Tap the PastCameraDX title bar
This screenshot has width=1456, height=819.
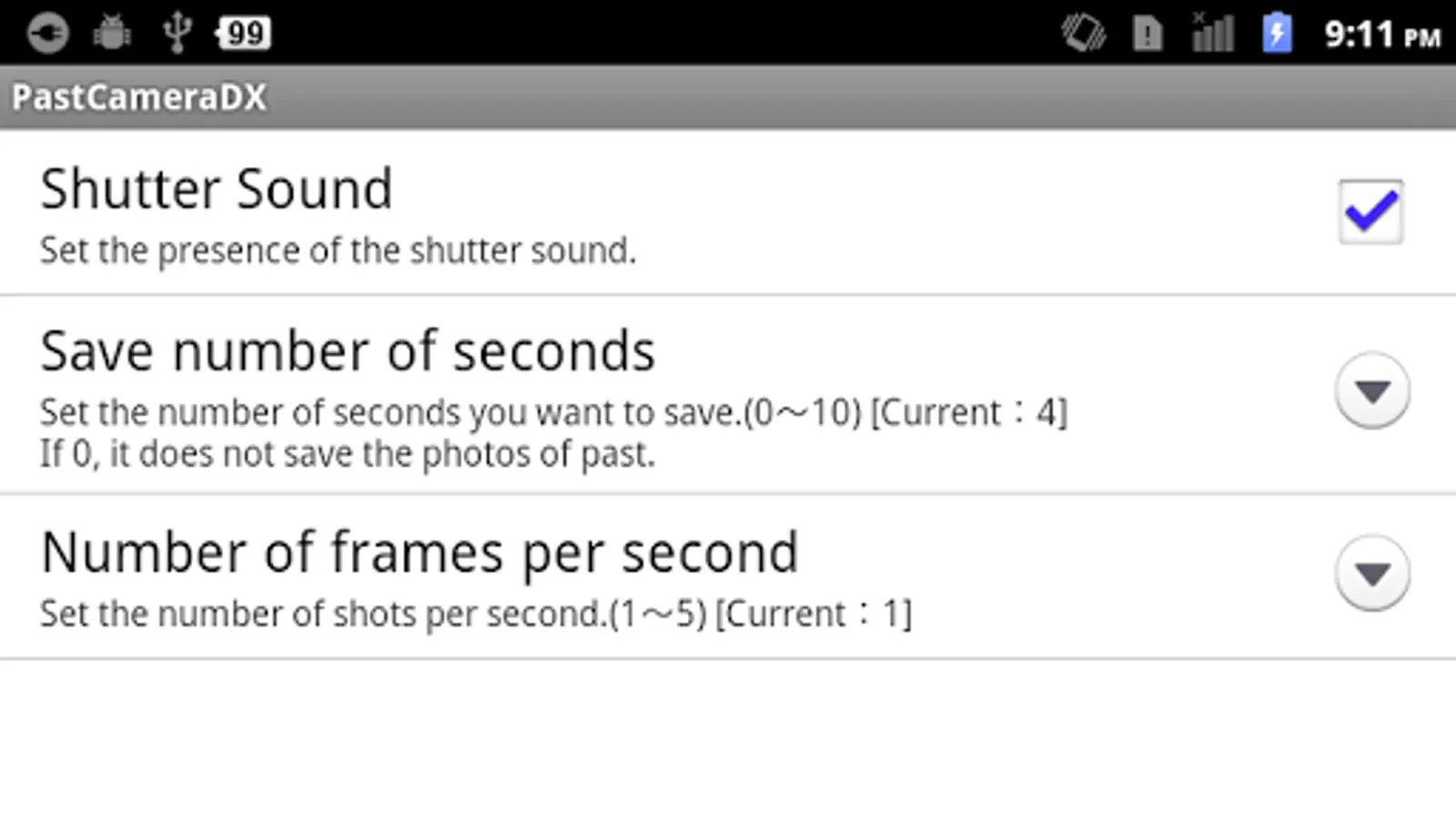coord(728,96)
